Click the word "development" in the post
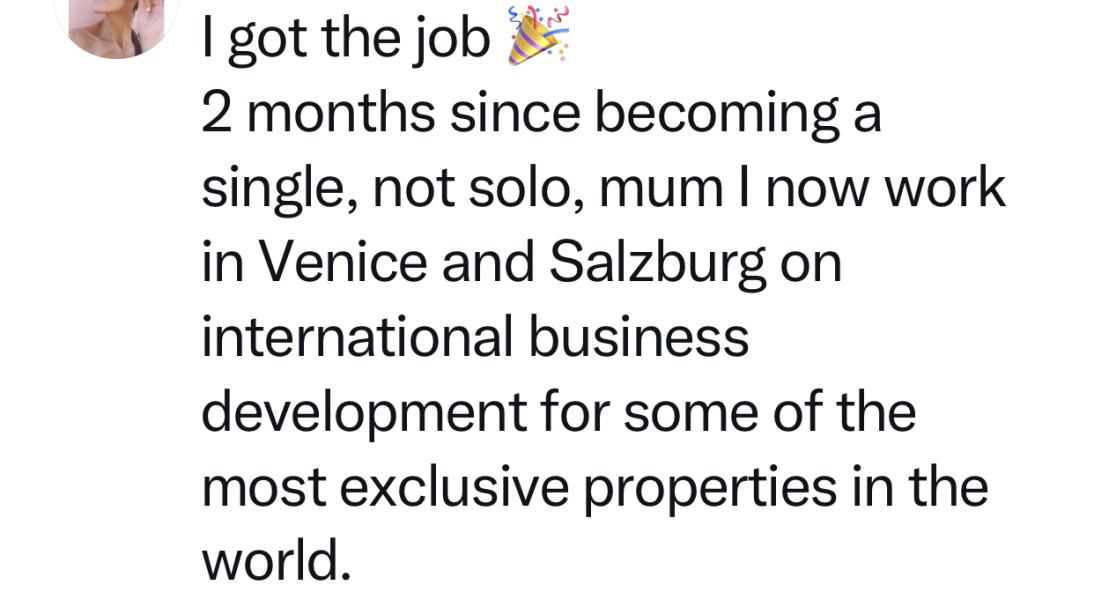Viewport: 1094px width, 600px height. [364, 412]
